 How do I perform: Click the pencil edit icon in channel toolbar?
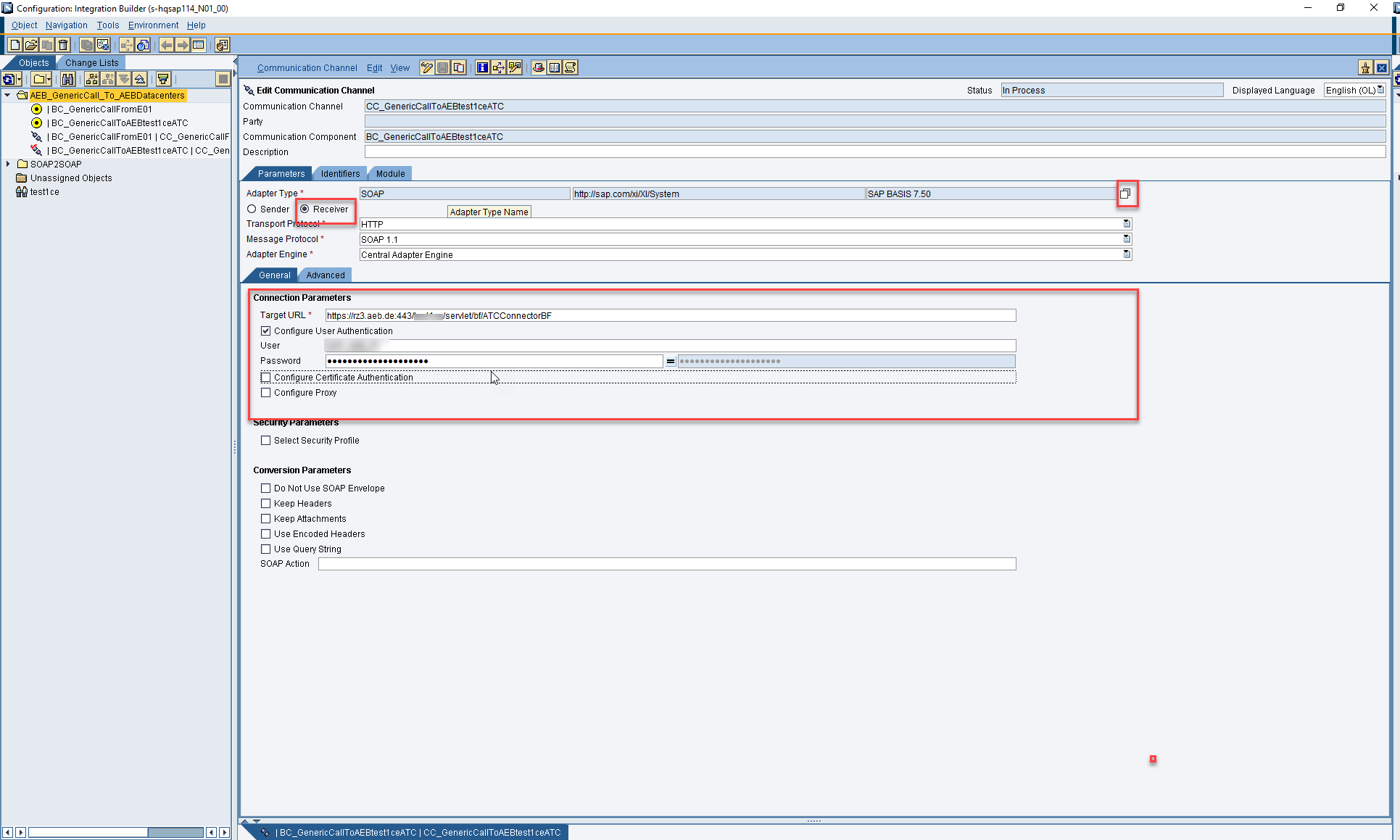click(426, 67)
